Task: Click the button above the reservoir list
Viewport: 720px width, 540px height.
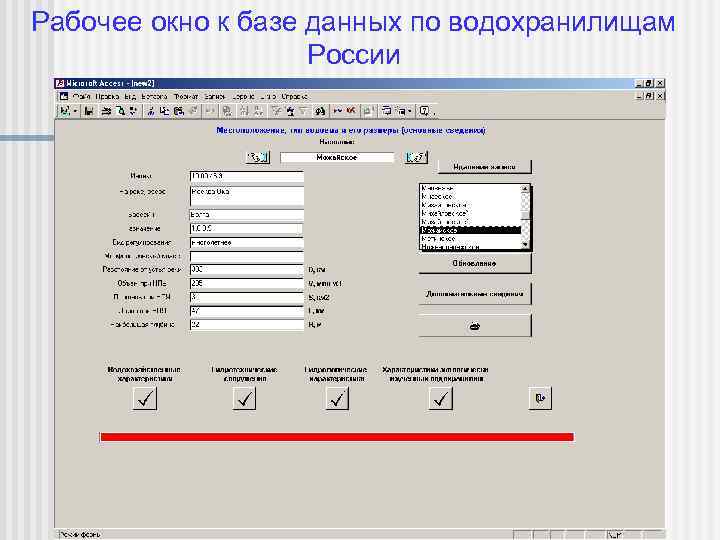Action: (x=484, y=167)
